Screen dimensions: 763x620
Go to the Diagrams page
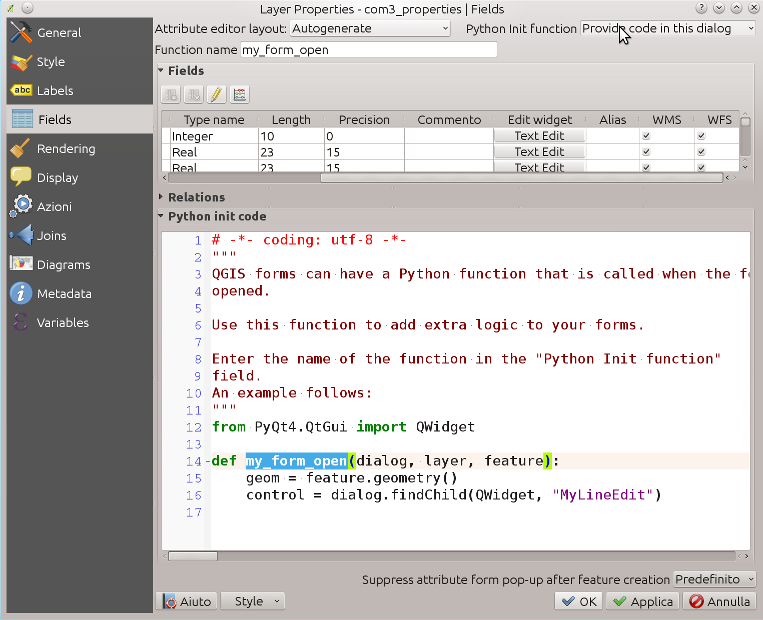pos(79,264)
